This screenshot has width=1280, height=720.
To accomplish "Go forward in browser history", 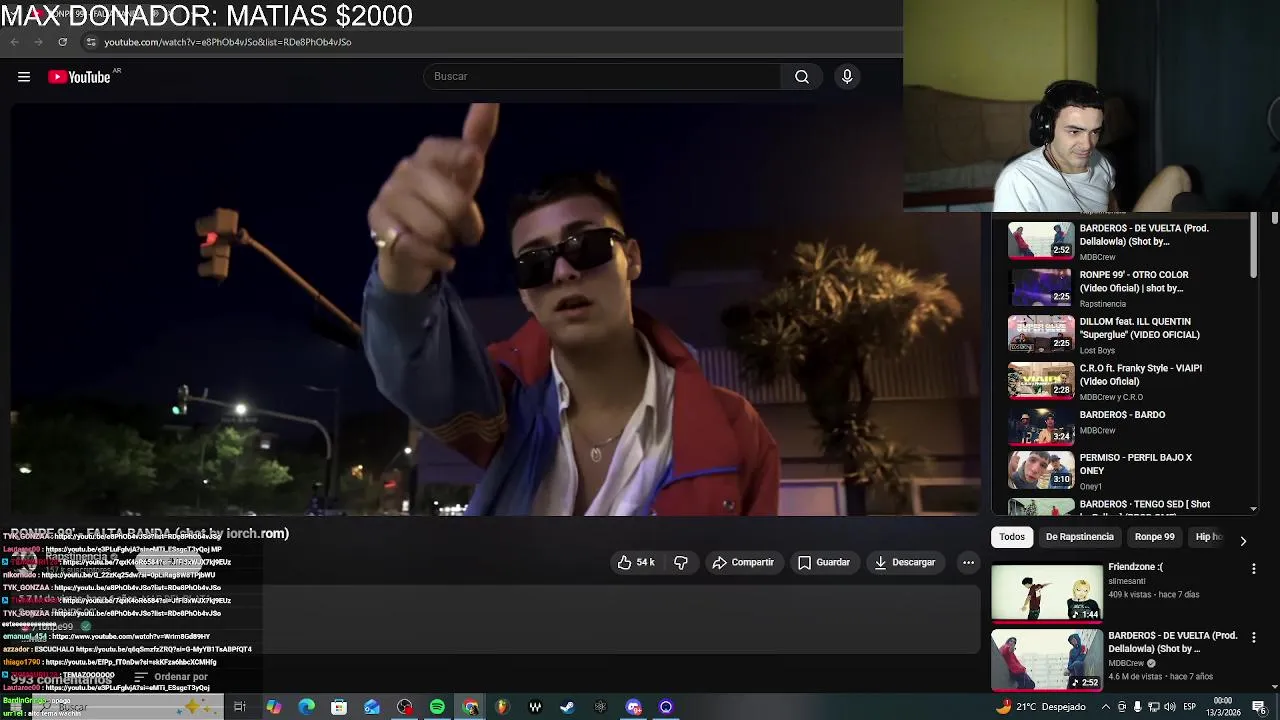I will (x=38, y=42).
